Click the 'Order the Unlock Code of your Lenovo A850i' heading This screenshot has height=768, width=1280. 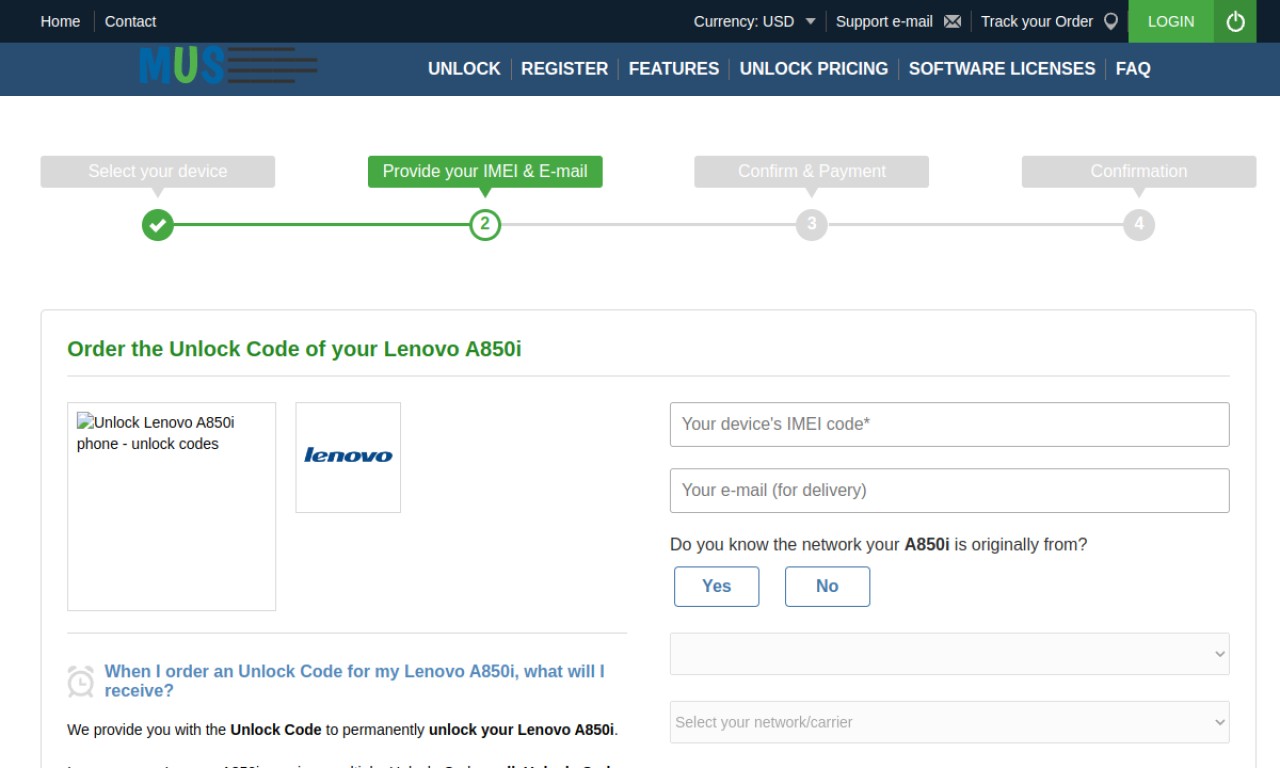pos(294,349)
